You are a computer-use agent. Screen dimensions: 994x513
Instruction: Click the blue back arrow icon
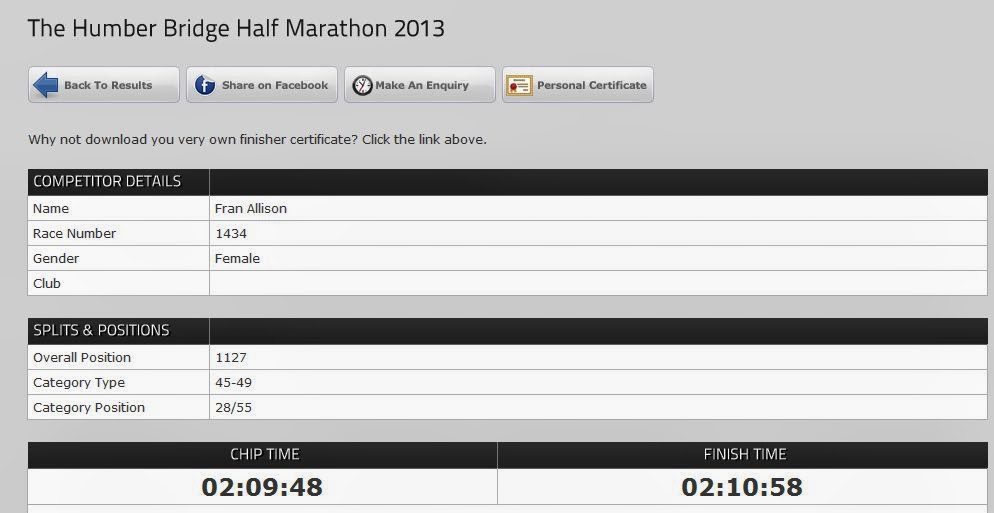tap(45, 85)
